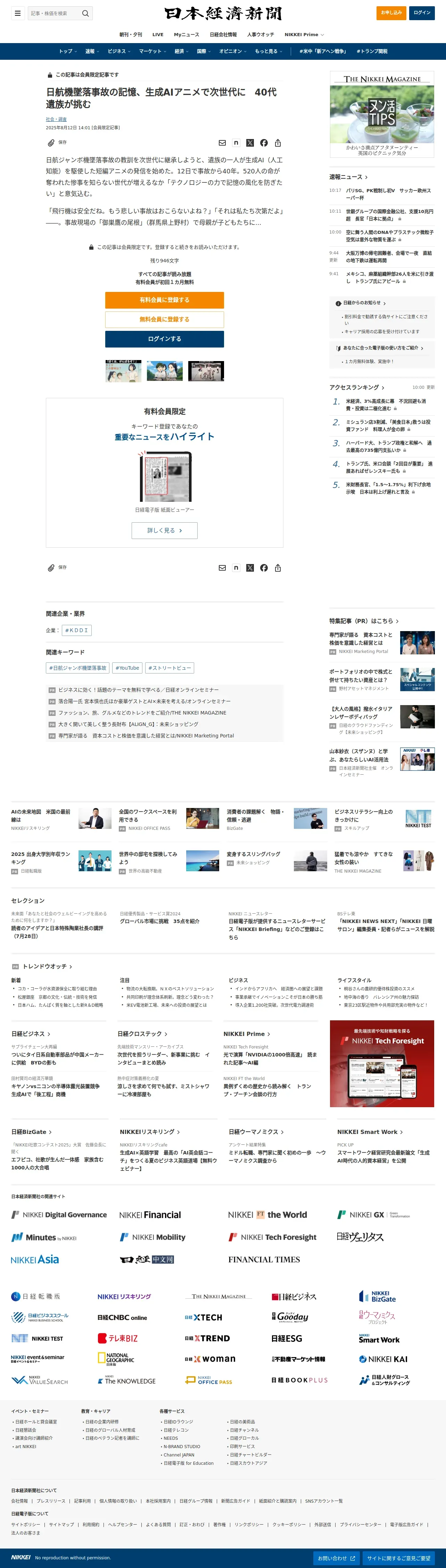This screenshot has height=1568, width=446.
Task: Open 特集記事（PR）はこちら header
Action: 364,621
